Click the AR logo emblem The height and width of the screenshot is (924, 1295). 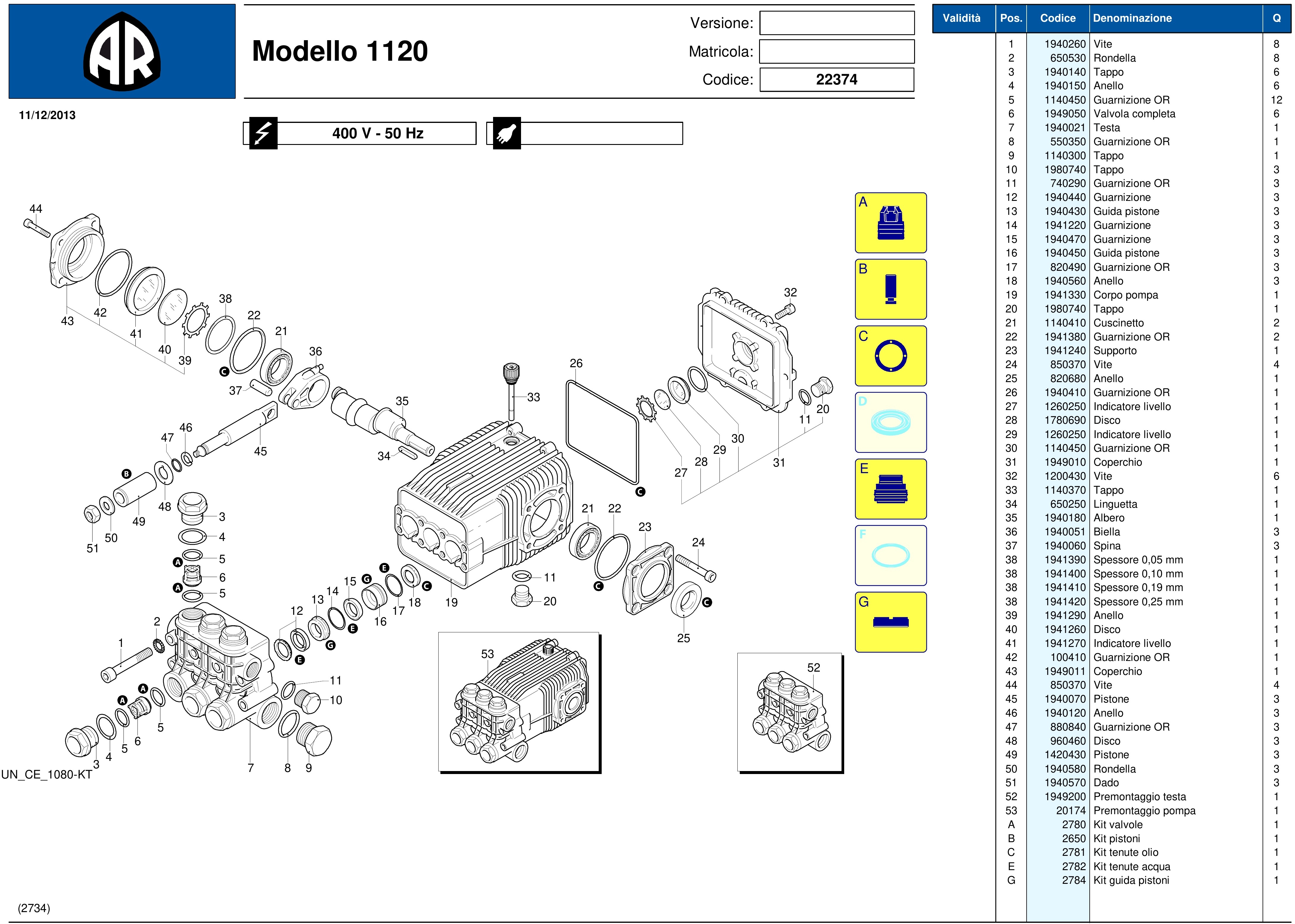(x=122, y=52)
